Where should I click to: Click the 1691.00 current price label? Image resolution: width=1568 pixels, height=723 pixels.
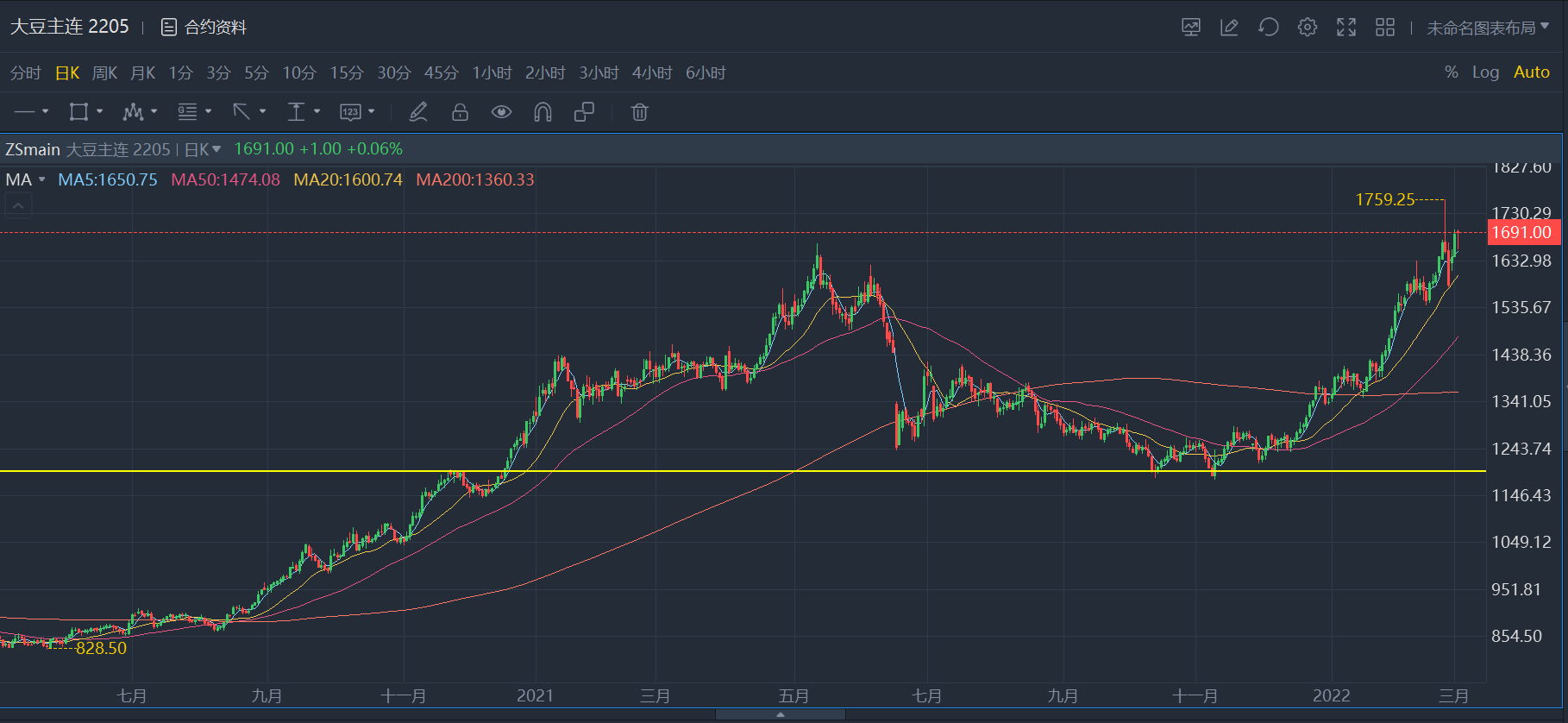(x=1523, y=232)
